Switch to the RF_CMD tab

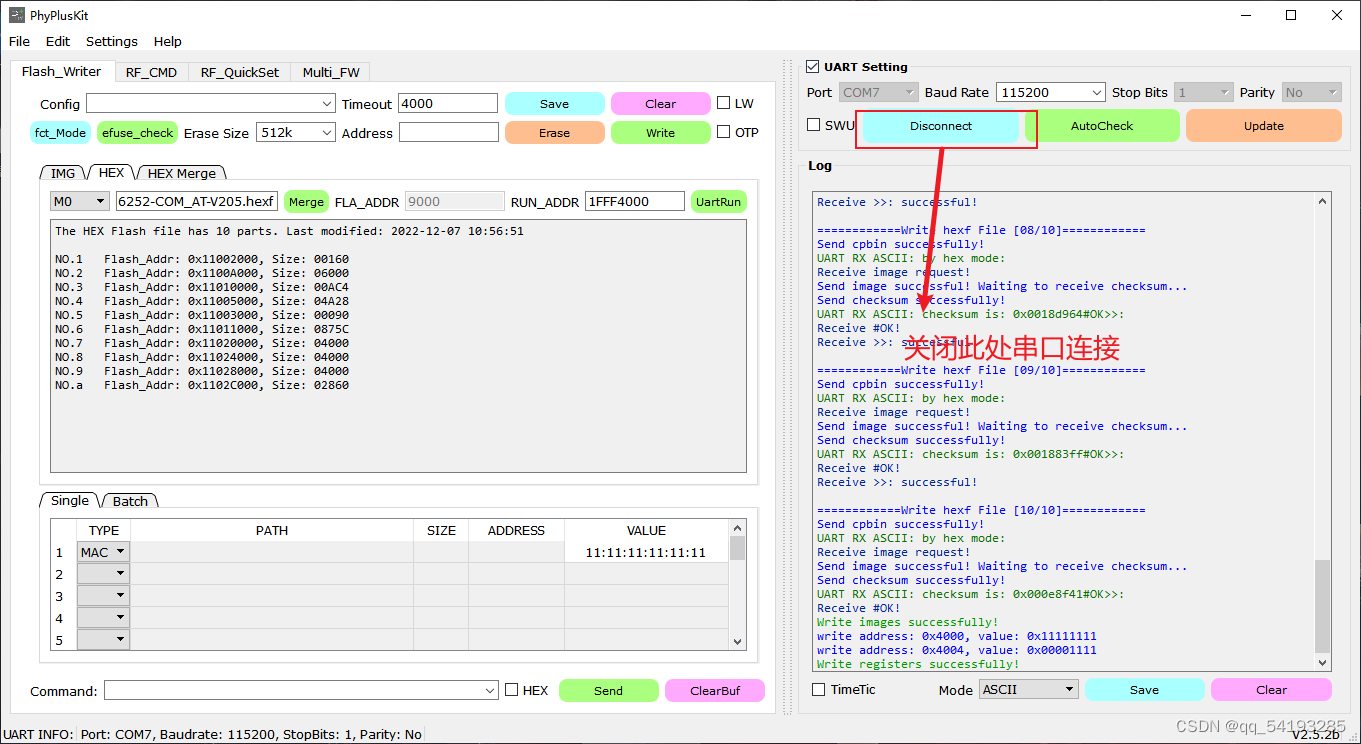coord(151,72)
